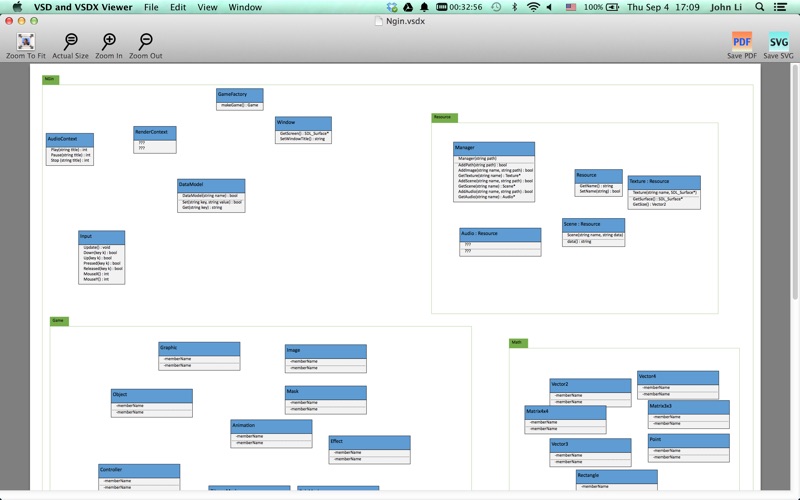Click the green Math package label
Image resolution: width=800 pixels, height=500 pixels.
point(518,343)
